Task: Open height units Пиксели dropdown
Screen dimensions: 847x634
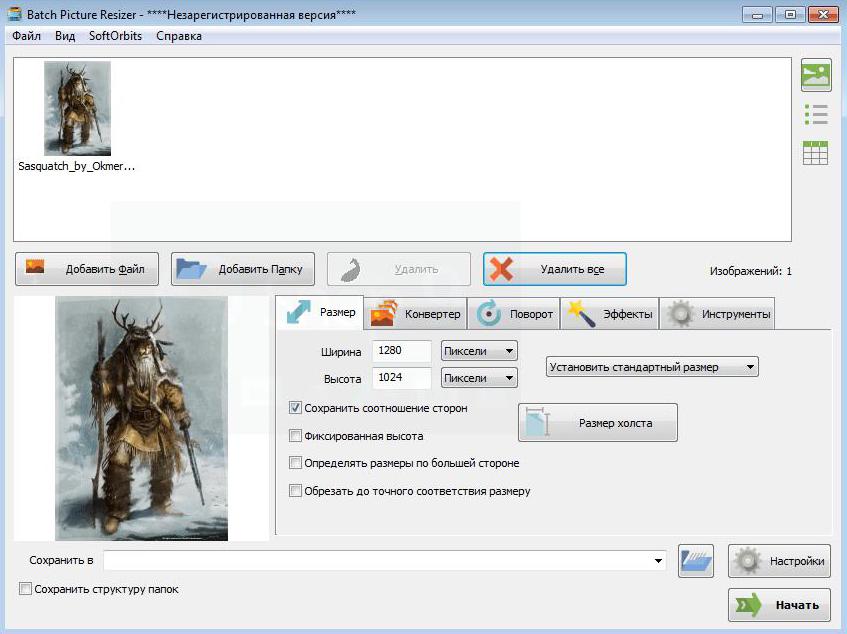Action: point(479,378)
